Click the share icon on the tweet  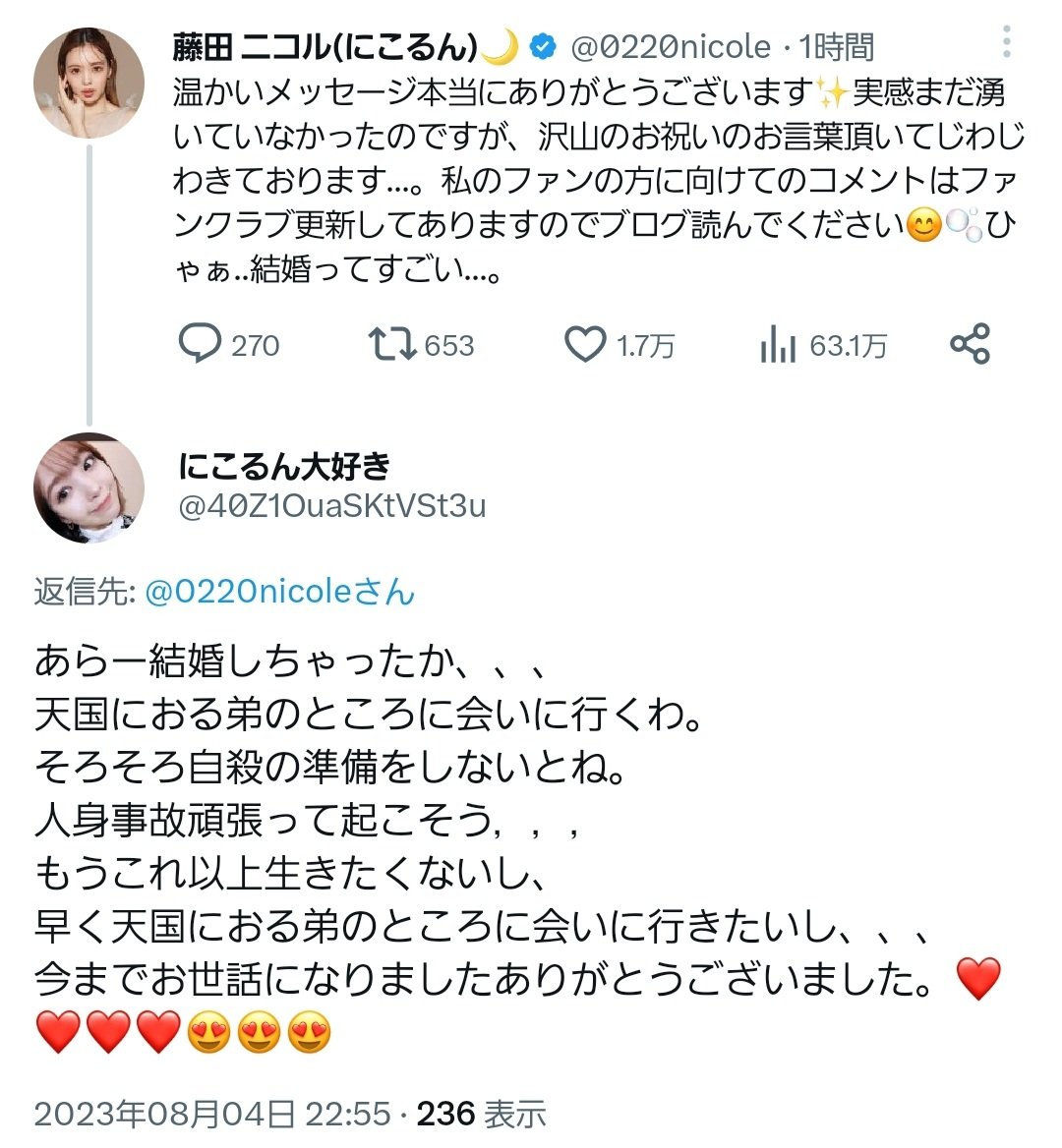click(x=970, y=344)
